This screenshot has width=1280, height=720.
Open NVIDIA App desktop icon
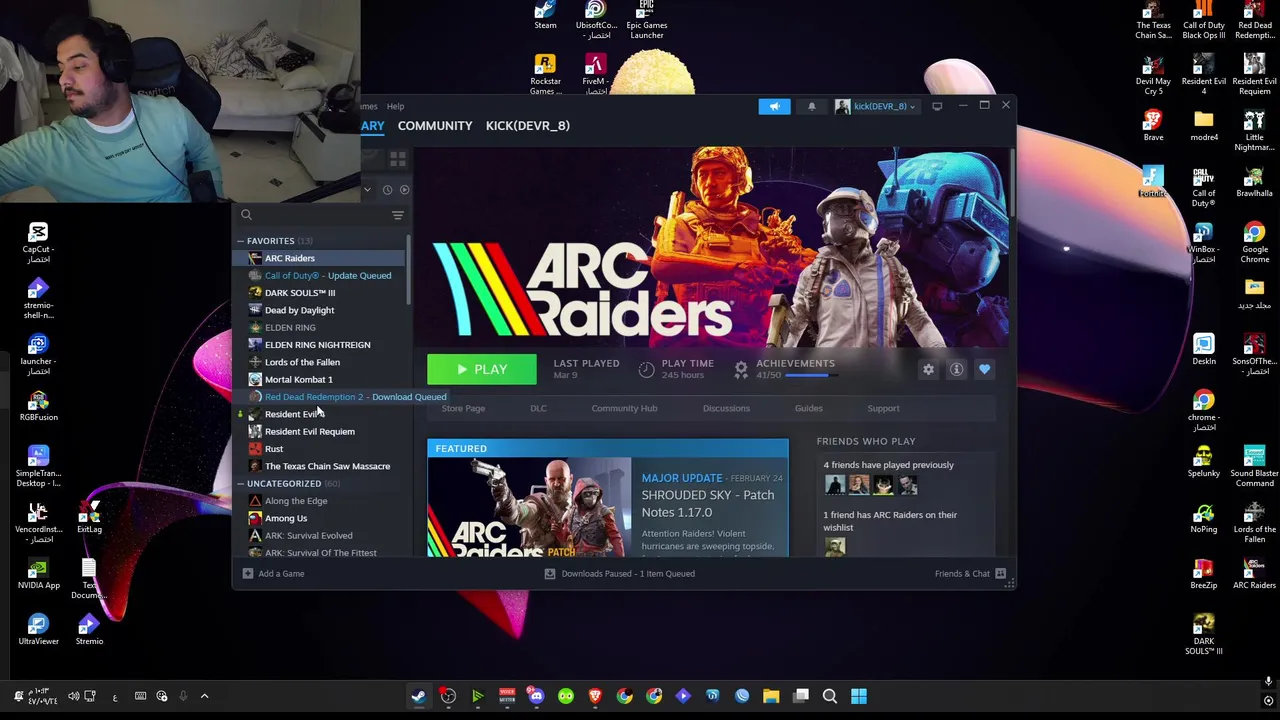(x=38, y=573)
